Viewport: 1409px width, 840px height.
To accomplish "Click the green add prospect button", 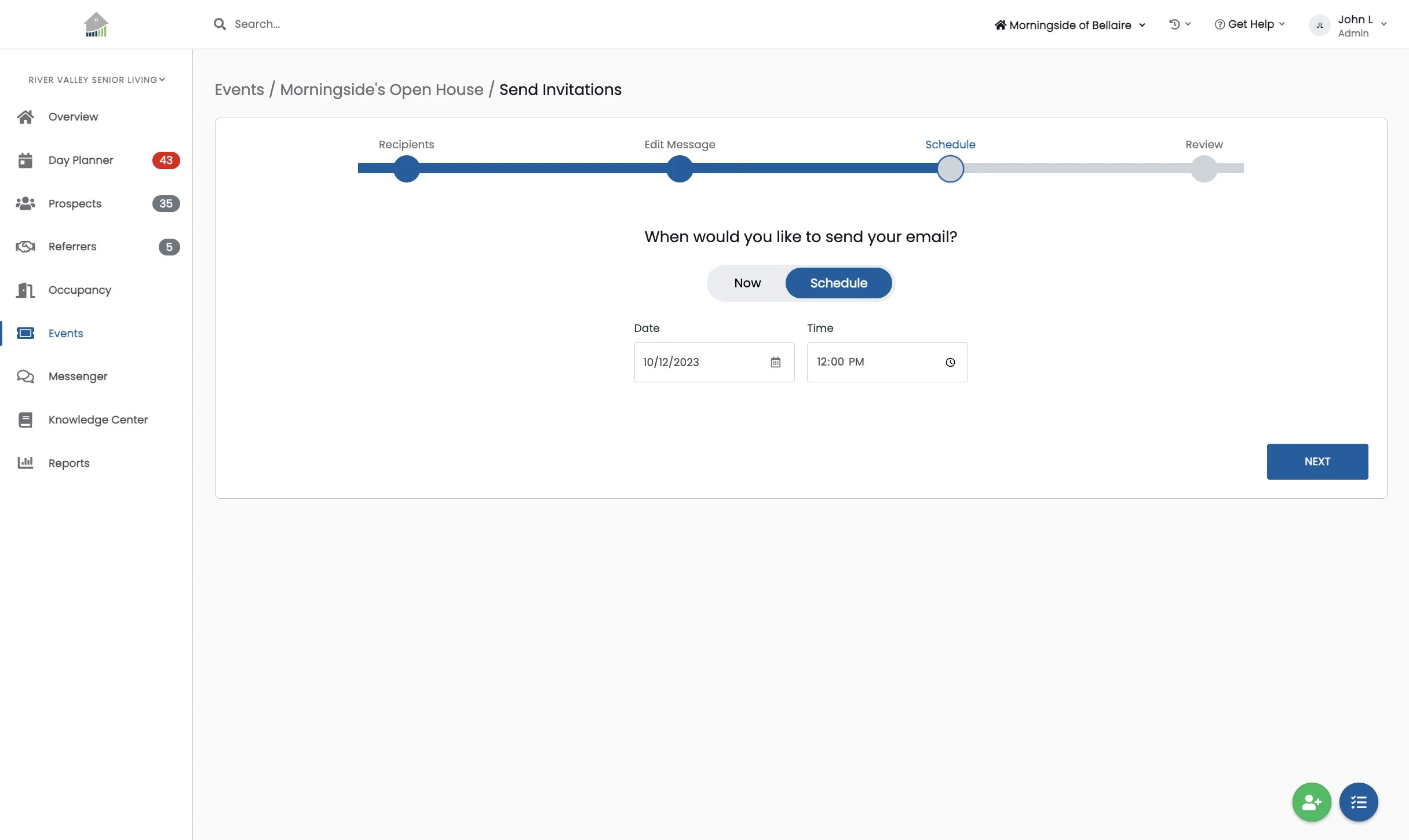I will point(1311,802).
